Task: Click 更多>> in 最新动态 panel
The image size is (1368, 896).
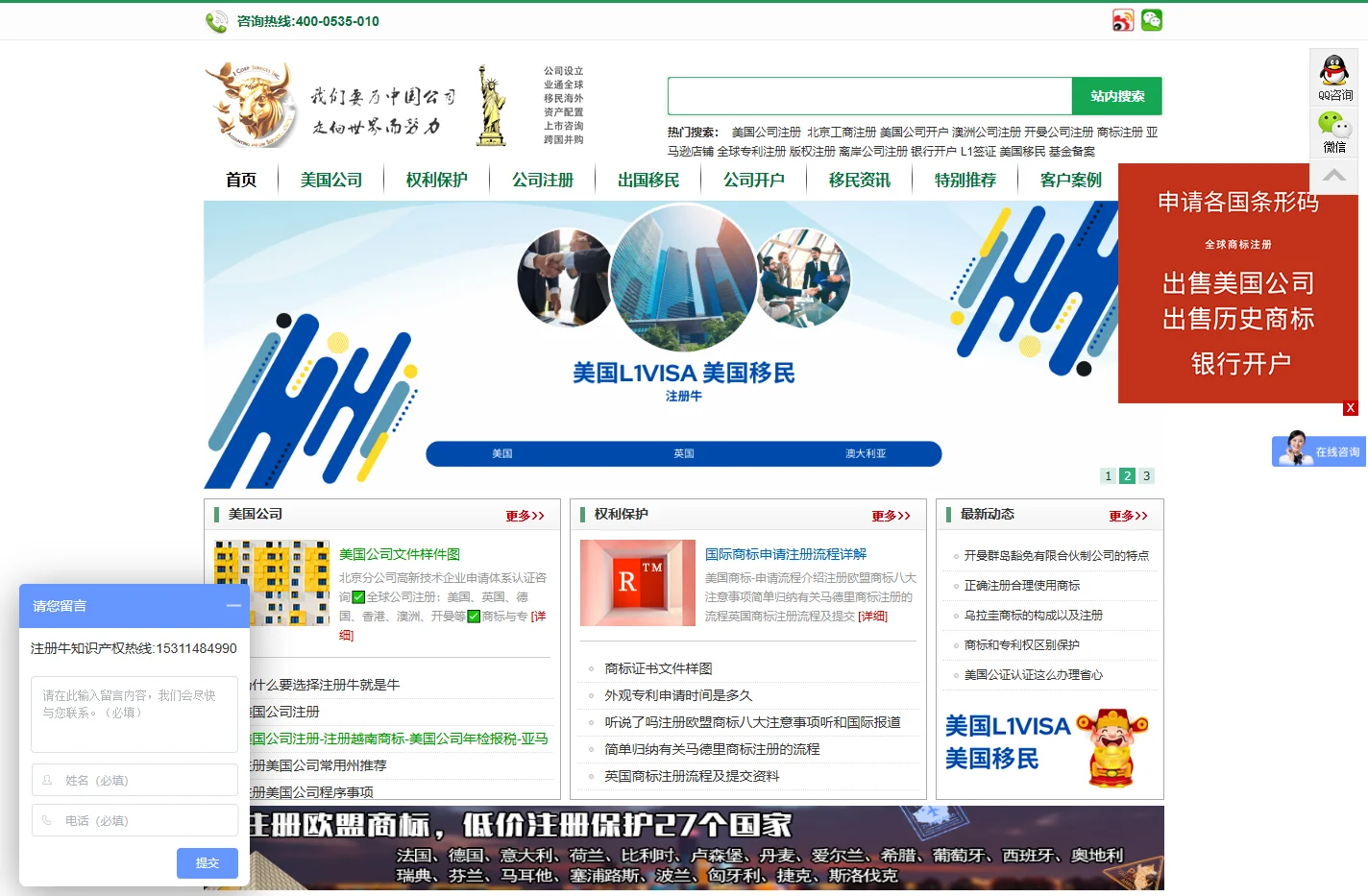Action: [1128, 516]
